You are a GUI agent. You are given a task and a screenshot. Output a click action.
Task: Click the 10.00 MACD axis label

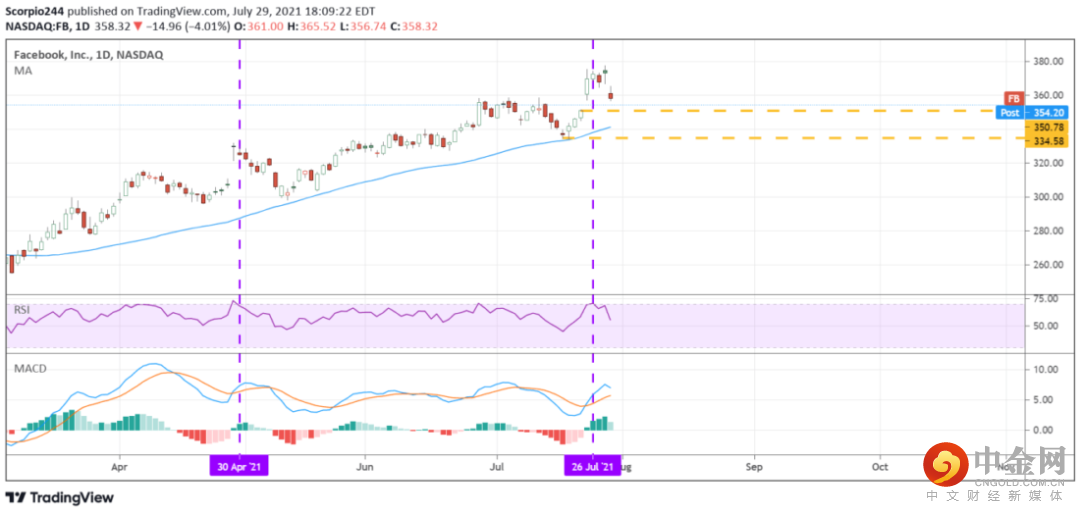[1048, 369]
